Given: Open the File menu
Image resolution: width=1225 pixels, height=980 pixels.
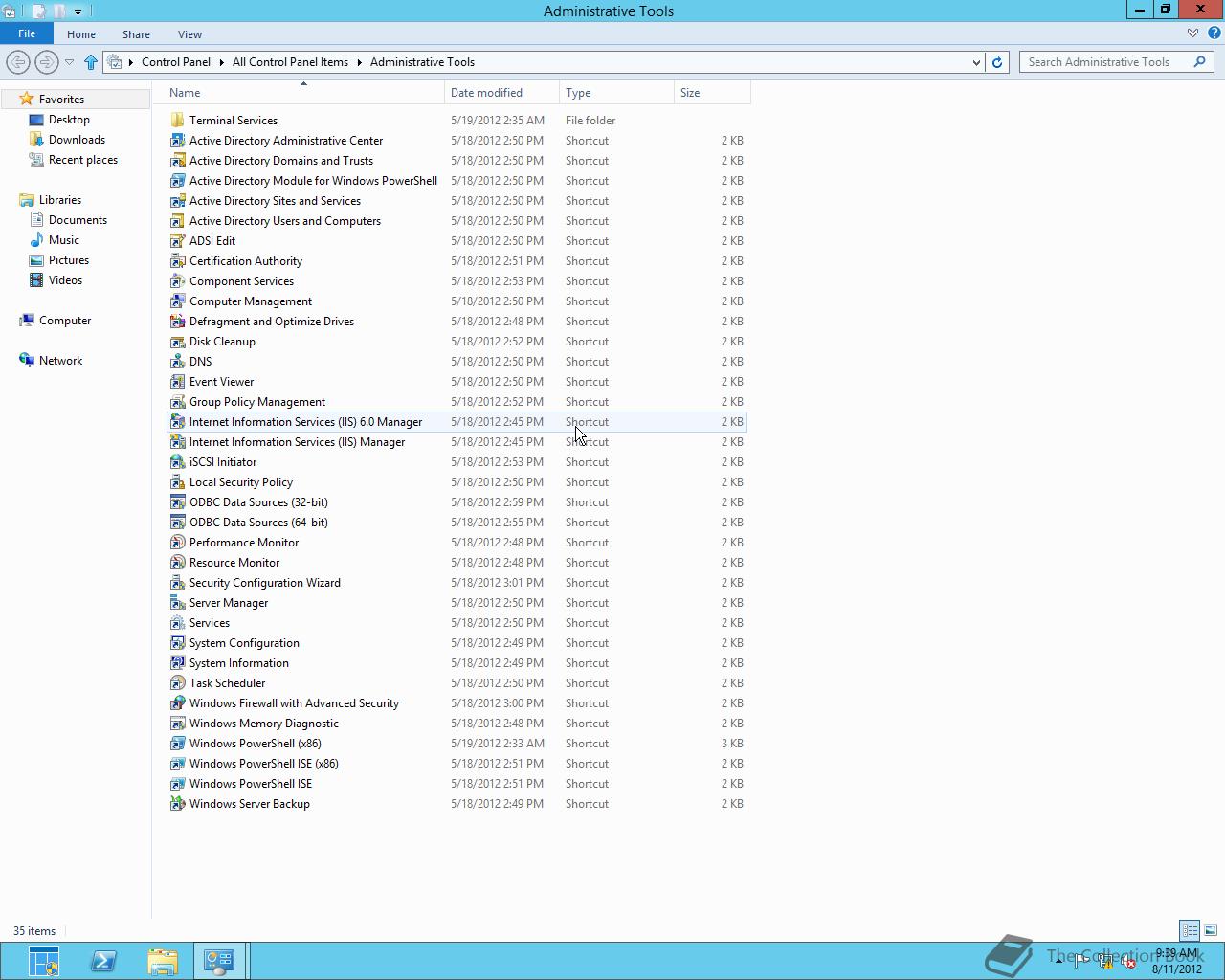Looking at the screenshot, I should point(27,33).
